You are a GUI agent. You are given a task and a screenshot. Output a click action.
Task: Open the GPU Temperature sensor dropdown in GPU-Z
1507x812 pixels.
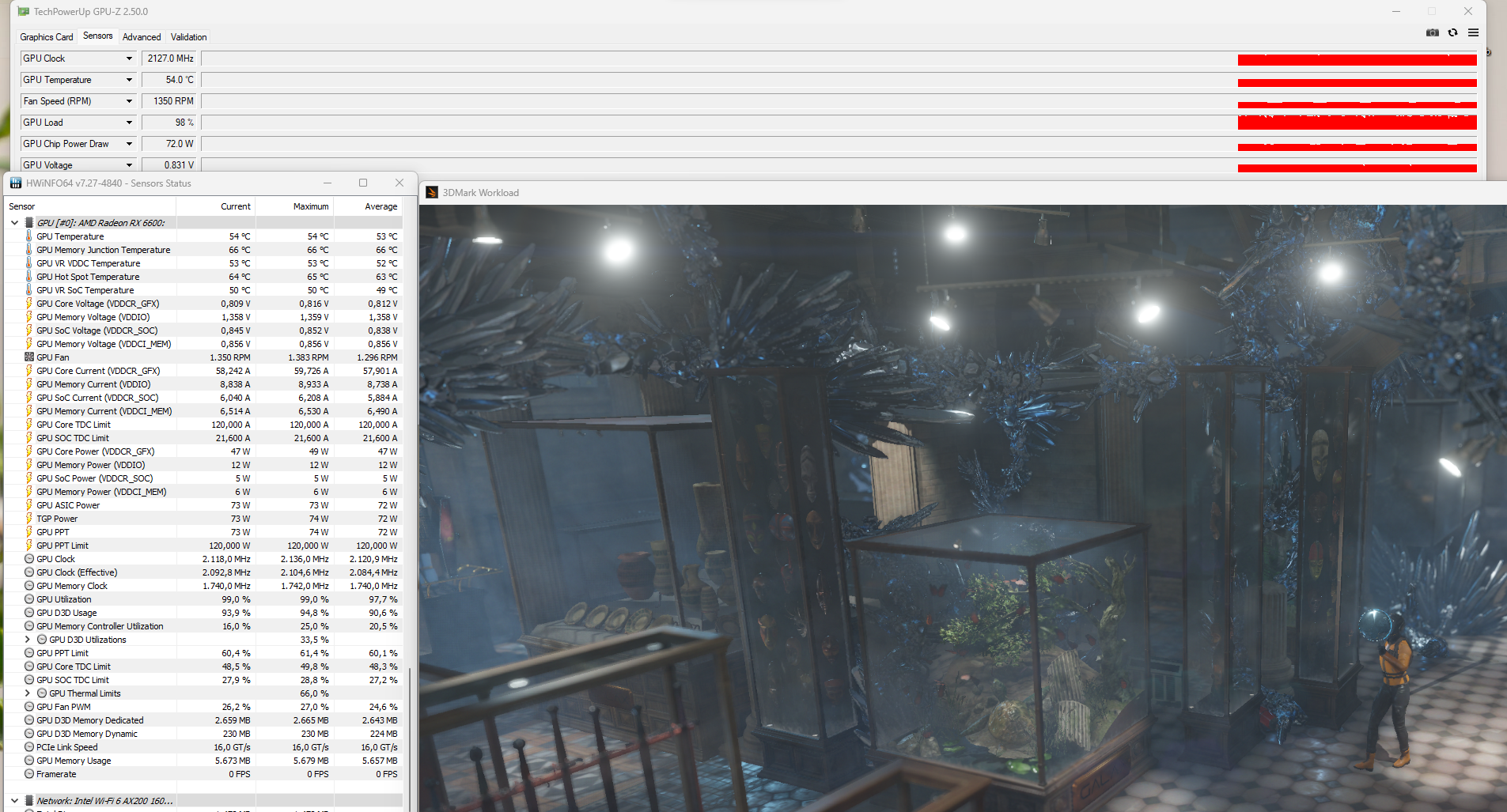click(129, 80)
